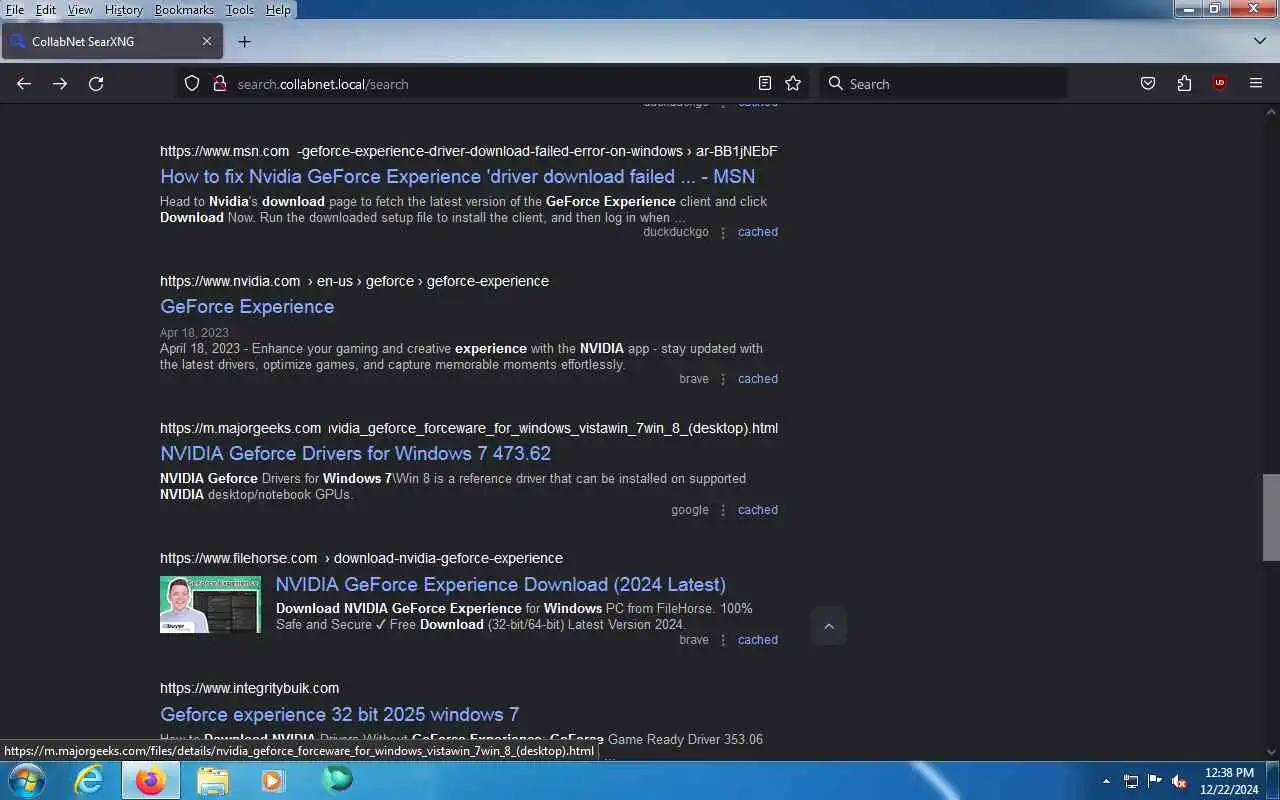1280x800 pixels.
Task: Click the network tray icon
Action: [1131, 781]
